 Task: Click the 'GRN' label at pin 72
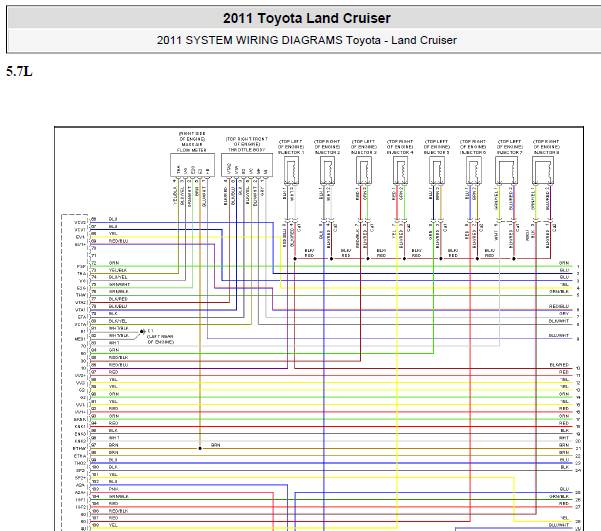click(114, 263)
